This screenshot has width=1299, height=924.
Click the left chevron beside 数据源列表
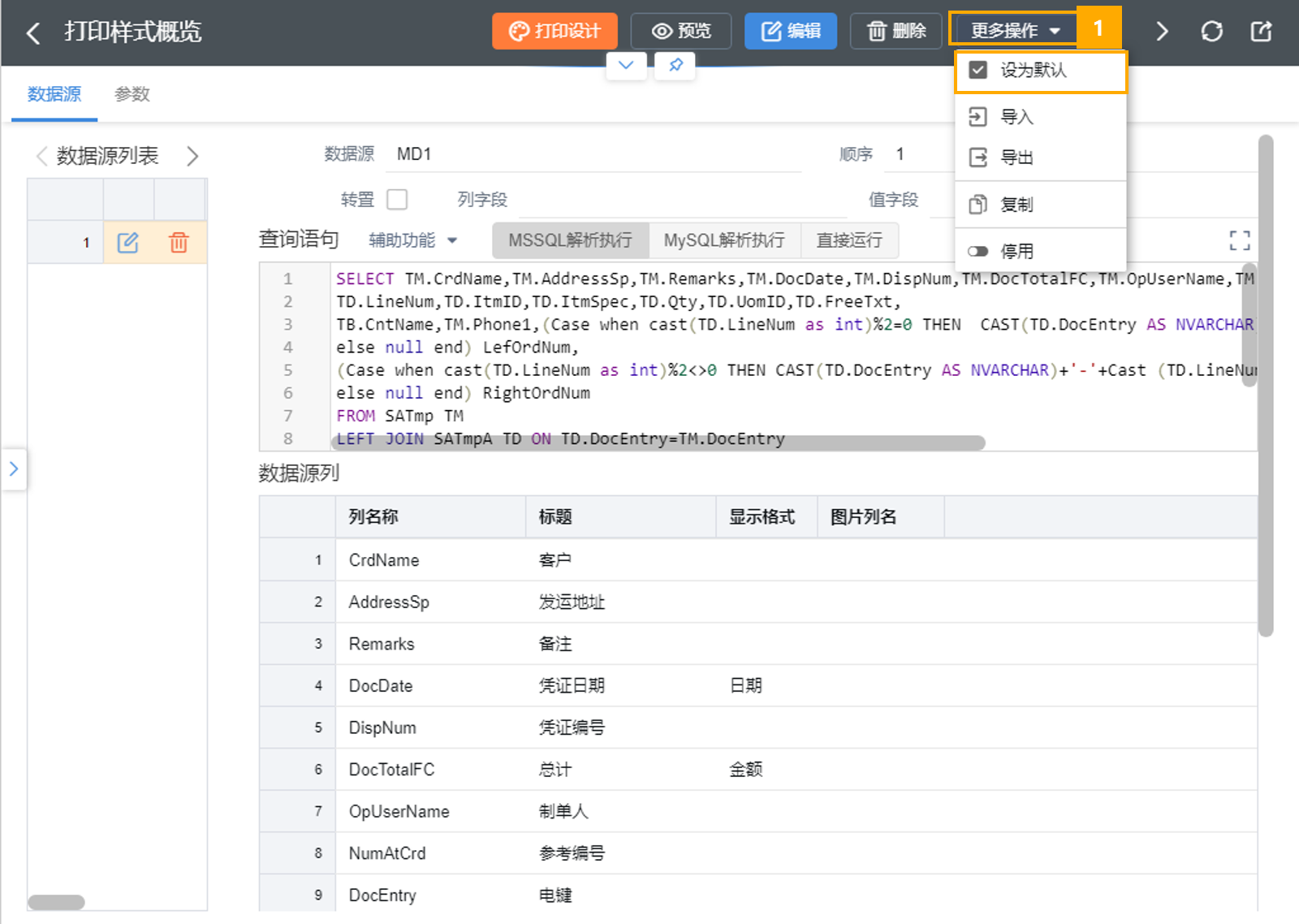coord(41,156)
